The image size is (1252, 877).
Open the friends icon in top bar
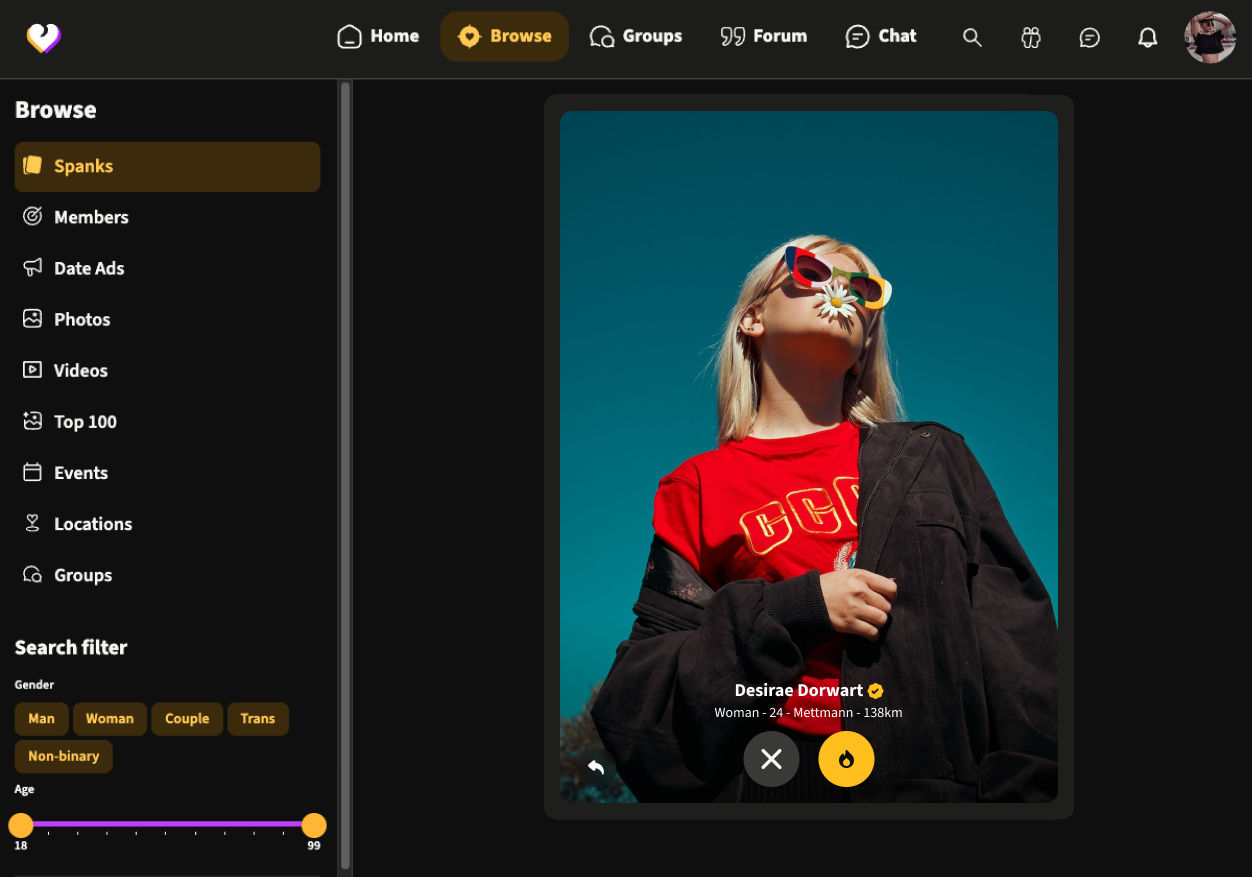click(x=1031, y=37)
